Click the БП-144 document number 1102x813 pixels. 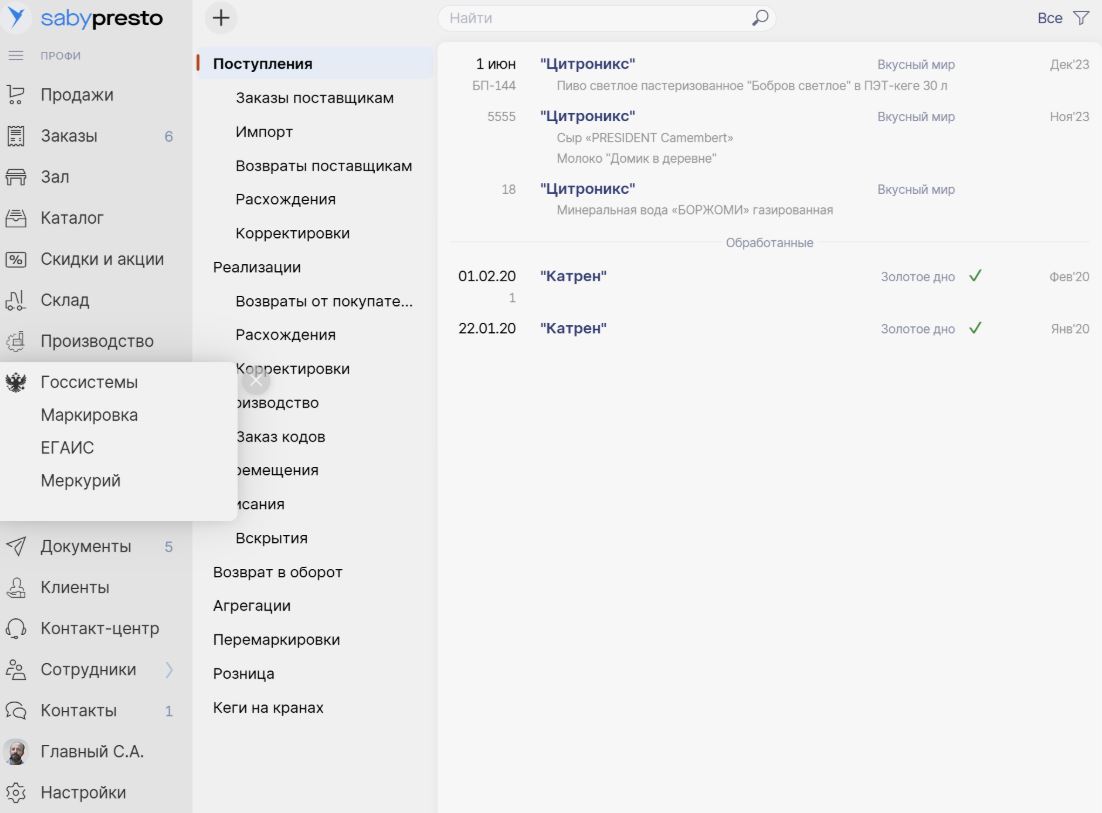tap(493, 86)
